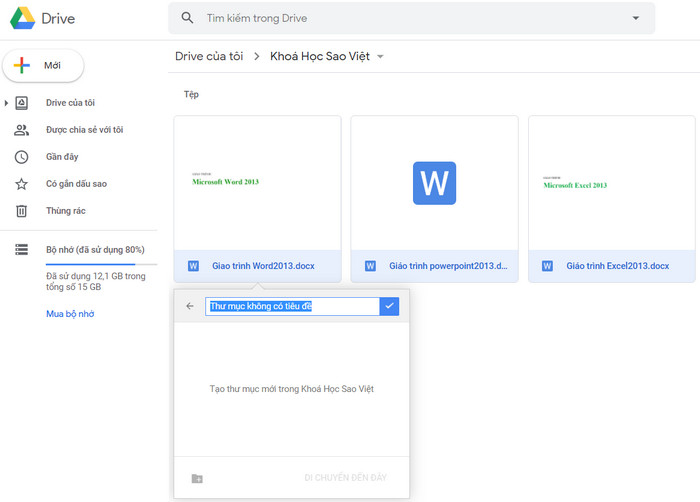Click the My Drive sidebar icon

click(x=21, y=103)
